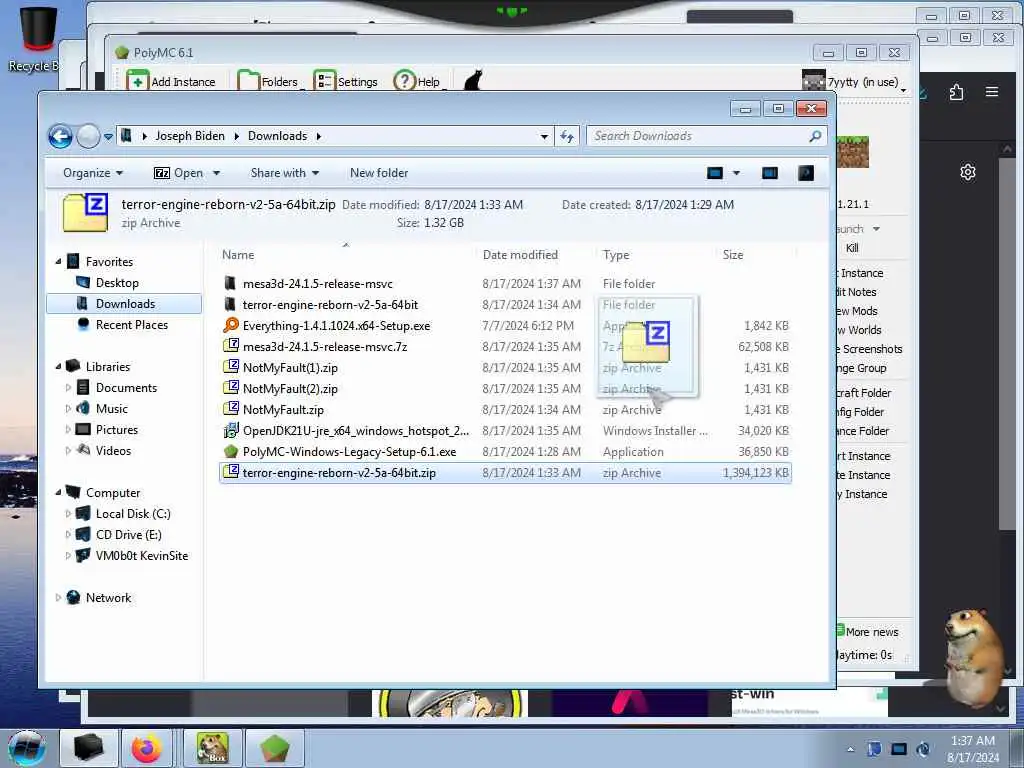Screen dimensions: 1024x768
Task: Select terror-engine-reborn-v2-5a-64bit.zip file
Action: (505, 473)
